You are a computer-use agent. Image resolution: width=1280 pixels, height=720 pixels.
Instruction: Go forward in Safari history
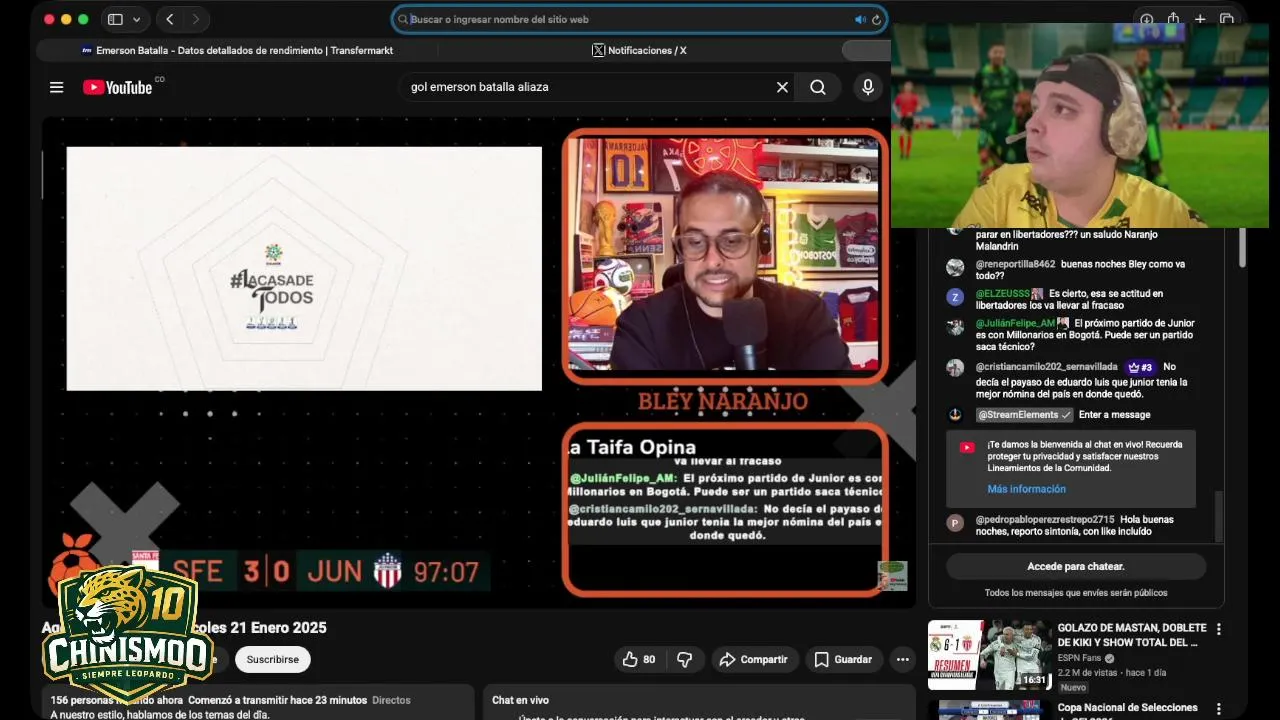196,19
